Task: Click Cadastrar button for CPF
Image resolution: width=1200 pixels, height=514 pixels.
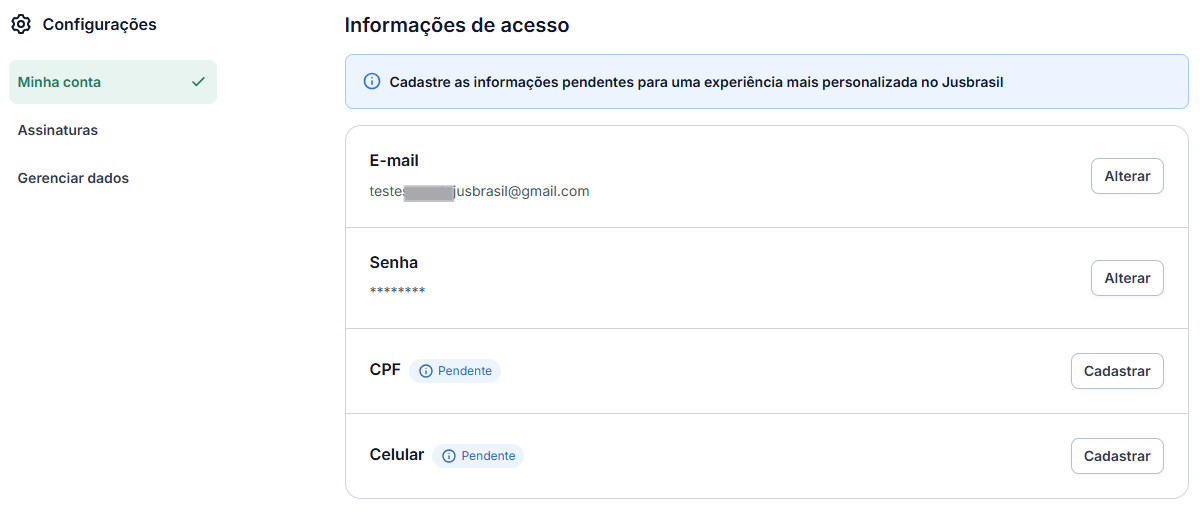Action: coord(1117,371)
